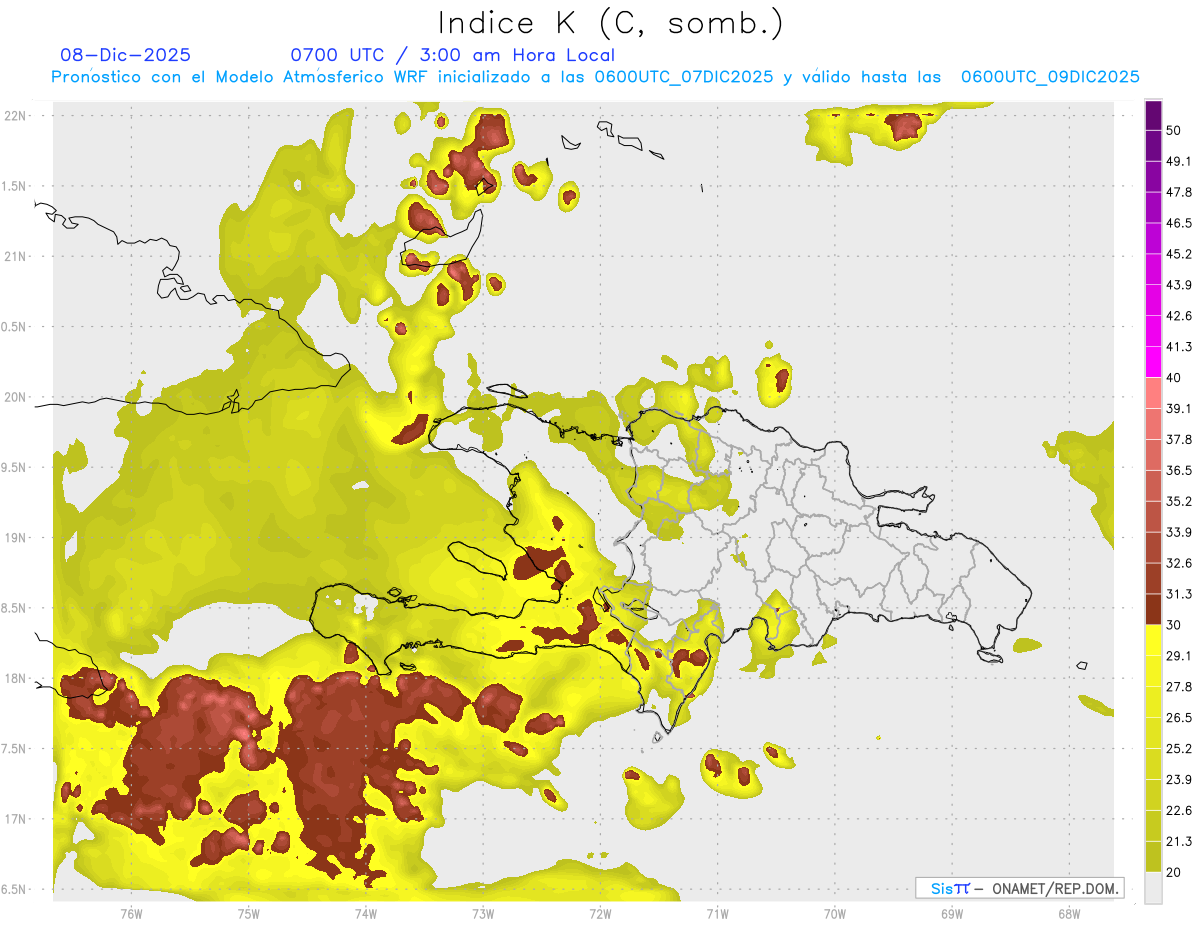Click the "21.3" color scale value

(1179, 841)
